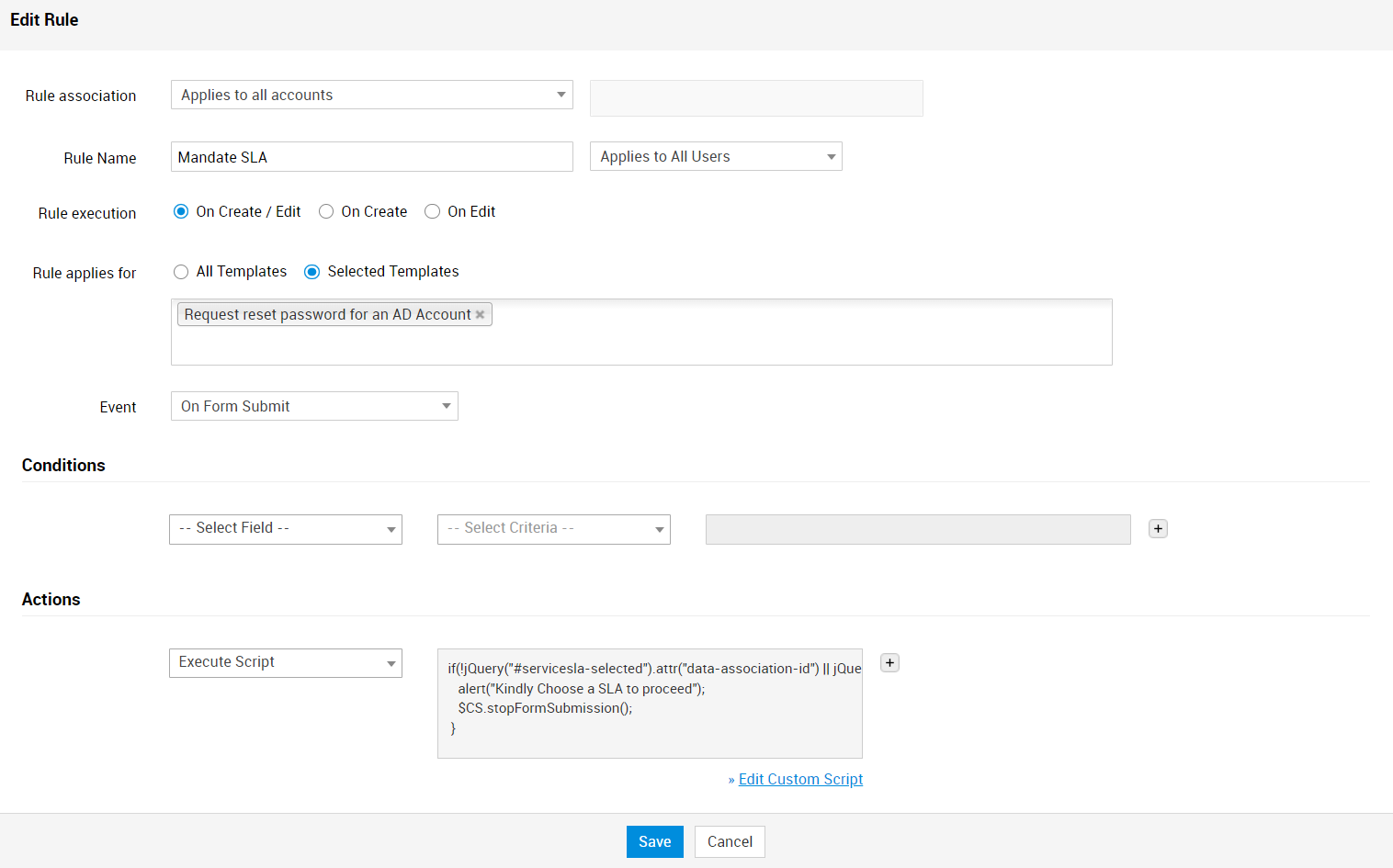Click the plus icon to add a condition
This screenshot has height=868, width=1393.
pyautogui.click(x=1158, y=529)
